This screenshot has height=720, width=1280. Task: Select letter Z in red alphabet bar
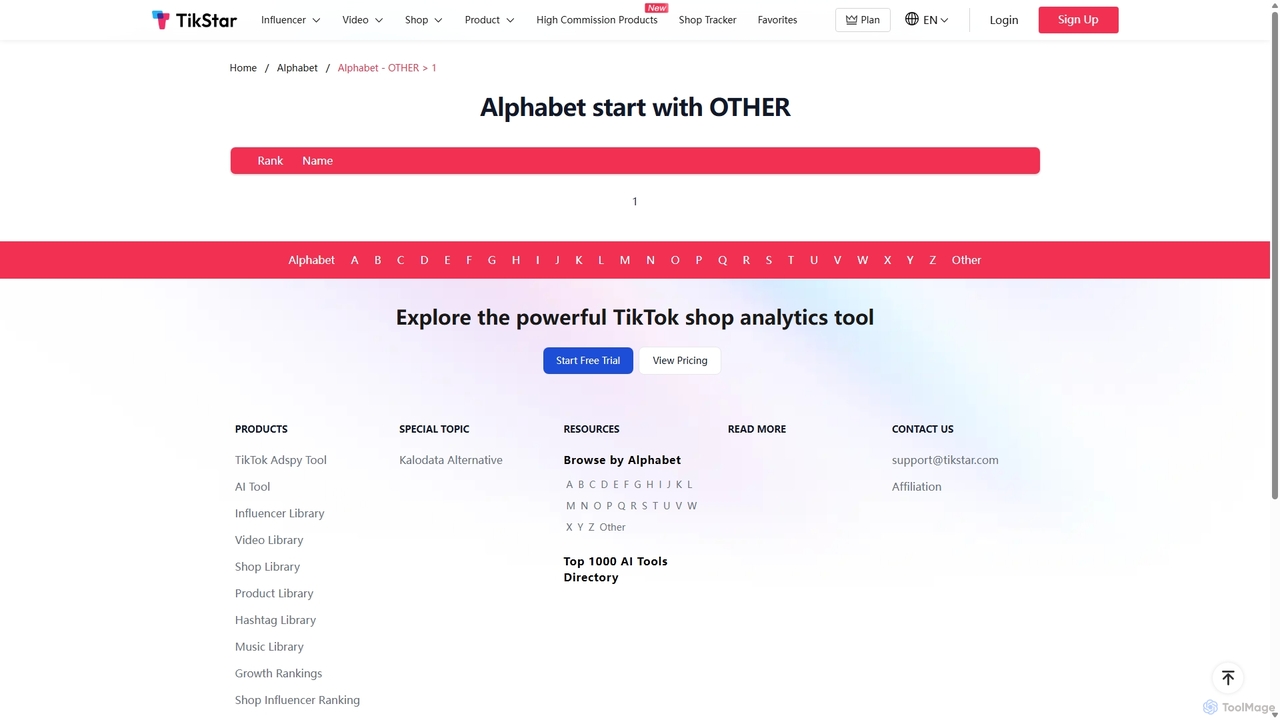point(933,260)
